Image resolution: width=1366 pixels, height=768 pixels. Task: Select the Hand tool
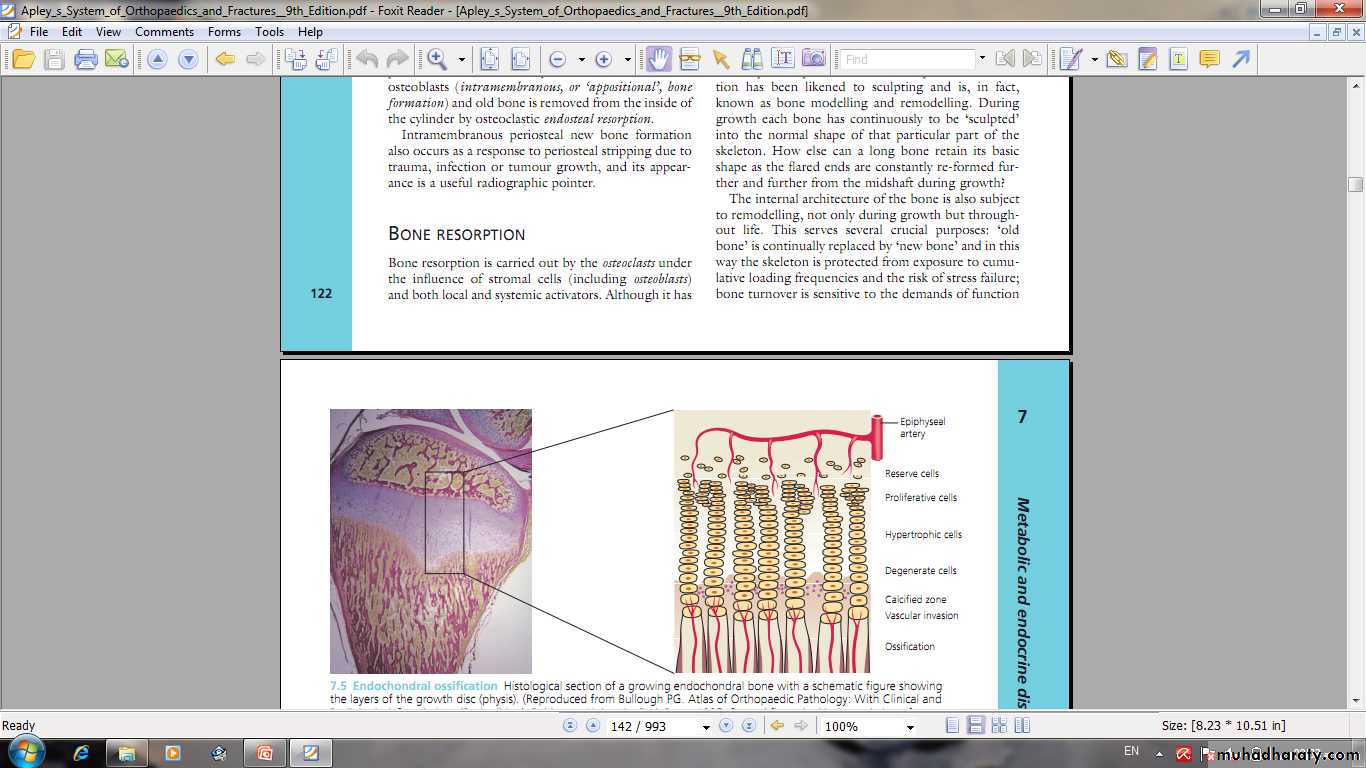[x=657, y=59]
